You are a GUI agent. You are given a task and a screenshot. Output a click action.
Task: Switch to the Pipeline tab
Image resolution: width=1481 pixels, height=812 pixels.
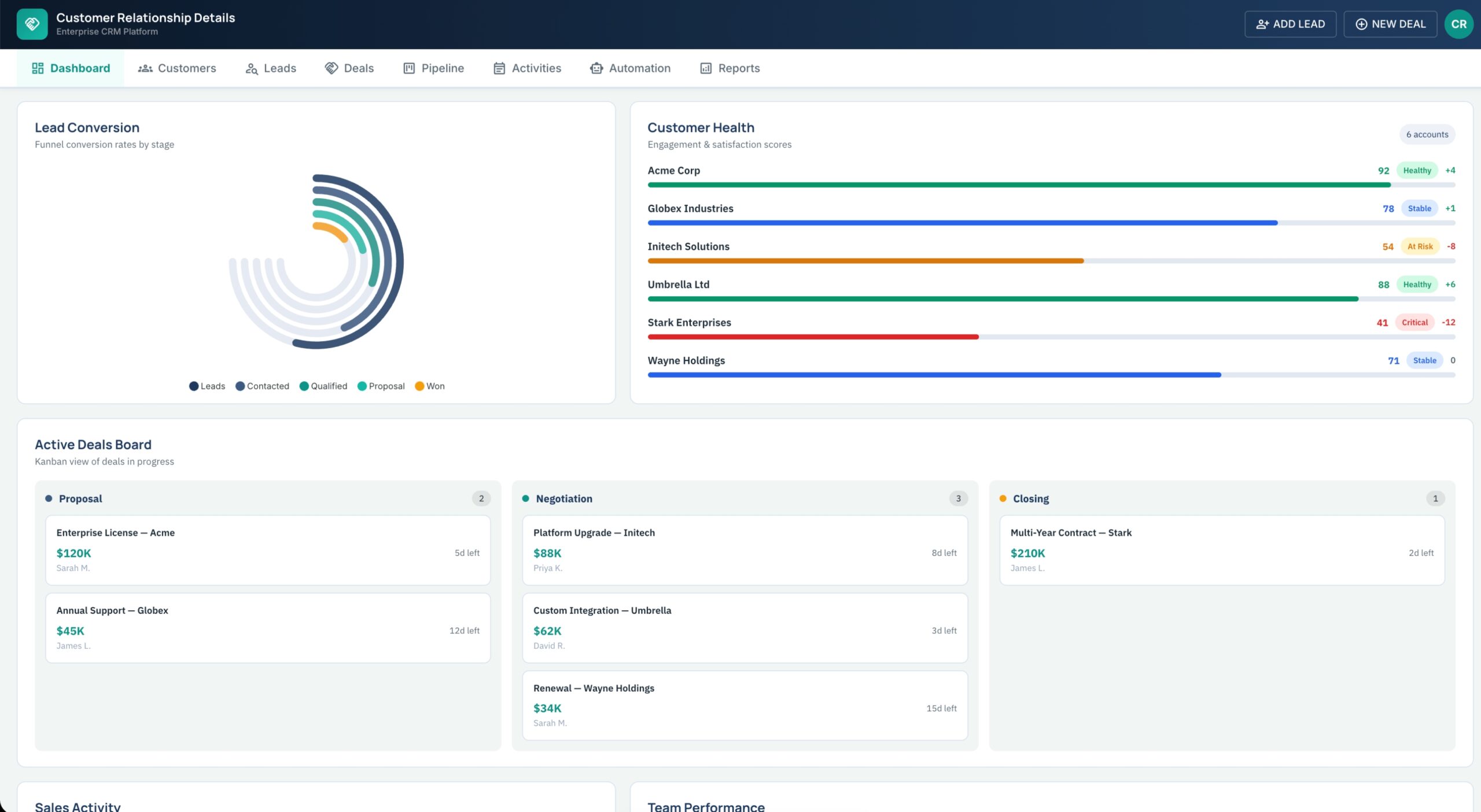[x=433, y=68]
